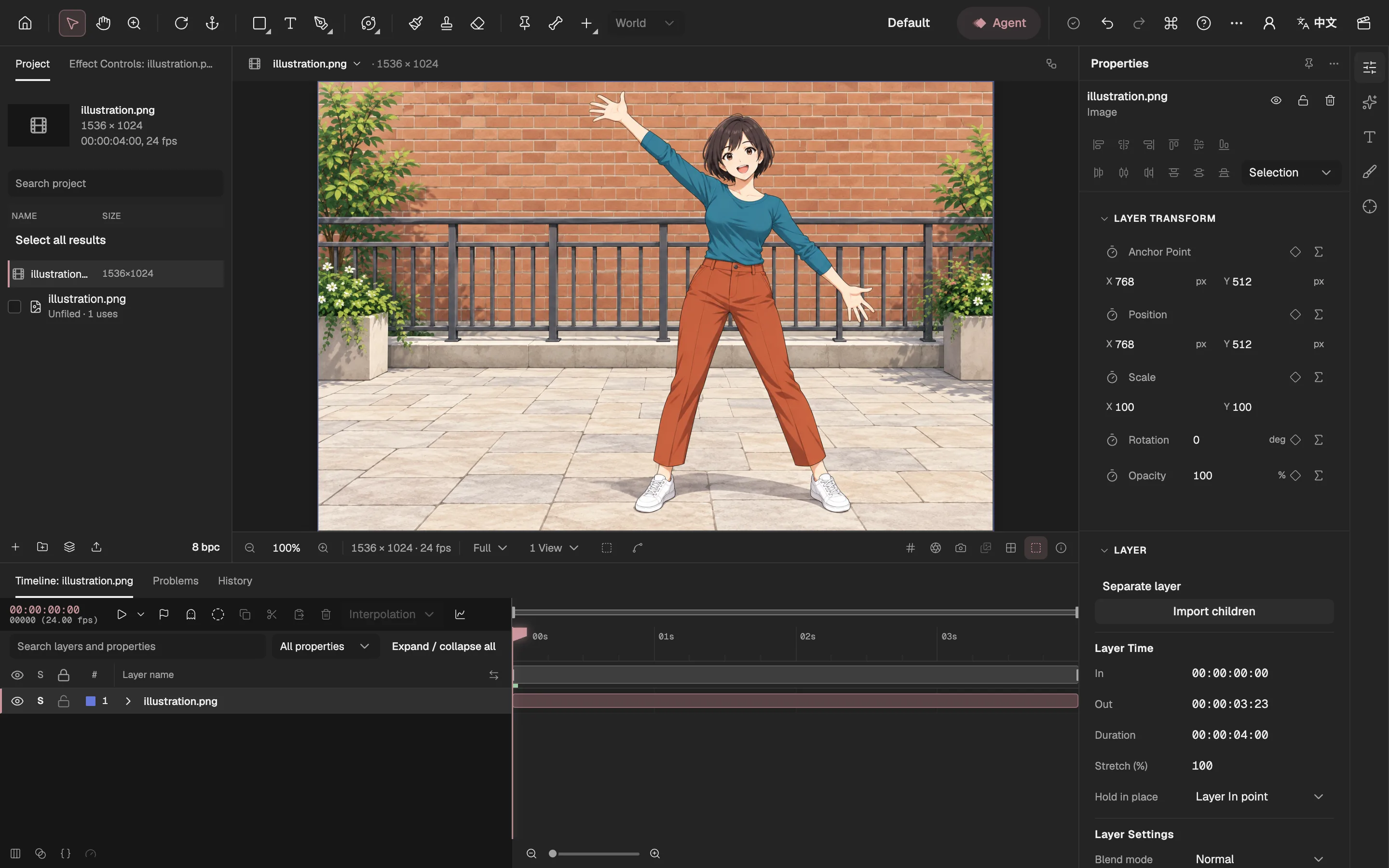
Task: Open the Help question mark icon
Action: 1204,23
